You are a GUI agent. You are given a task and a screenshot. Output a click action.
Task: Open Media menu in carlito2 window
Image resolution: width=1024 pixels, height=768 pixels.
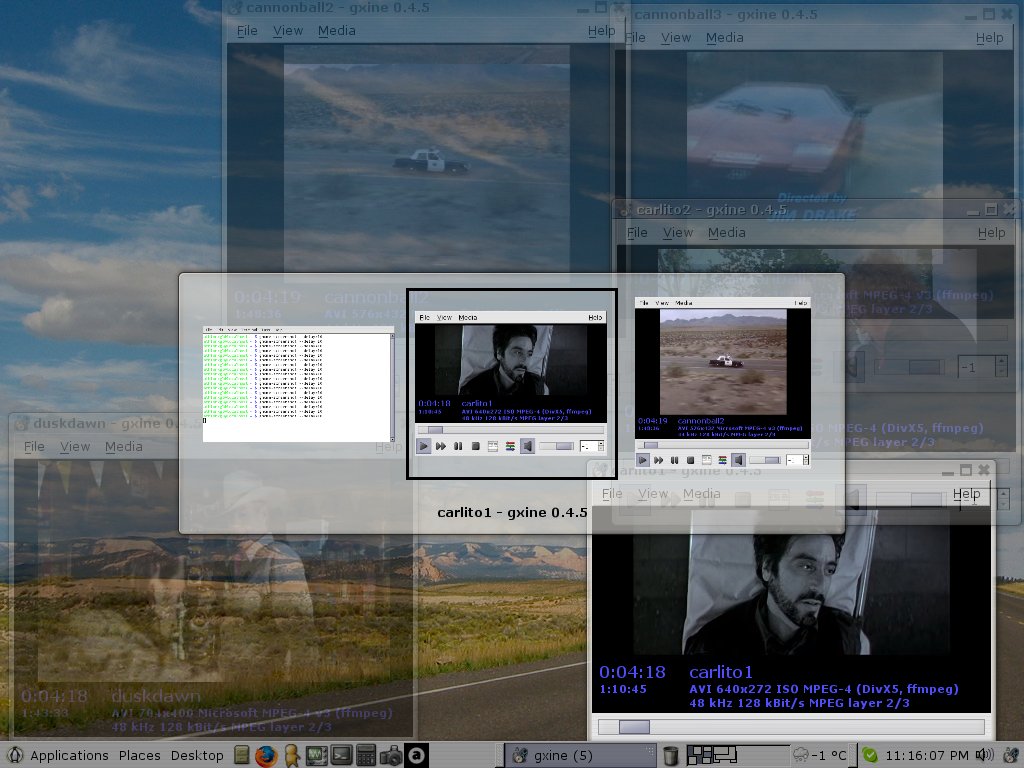click(x=727, y=232)
